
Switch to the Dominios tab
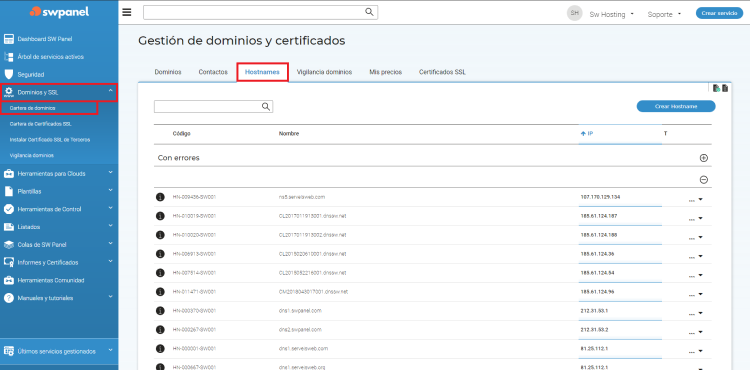168,72
